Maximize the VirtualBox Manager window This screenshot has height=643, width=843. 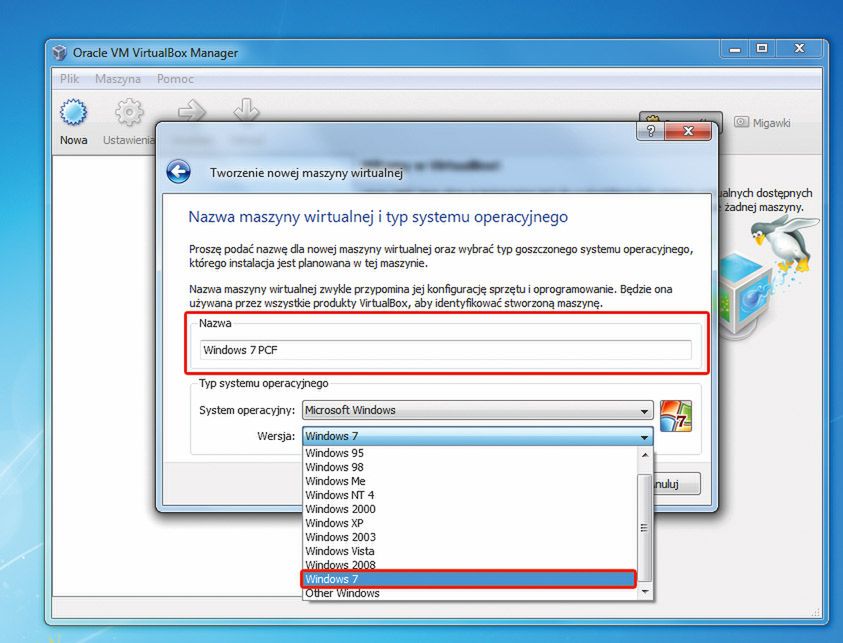(x=762, y=49)
